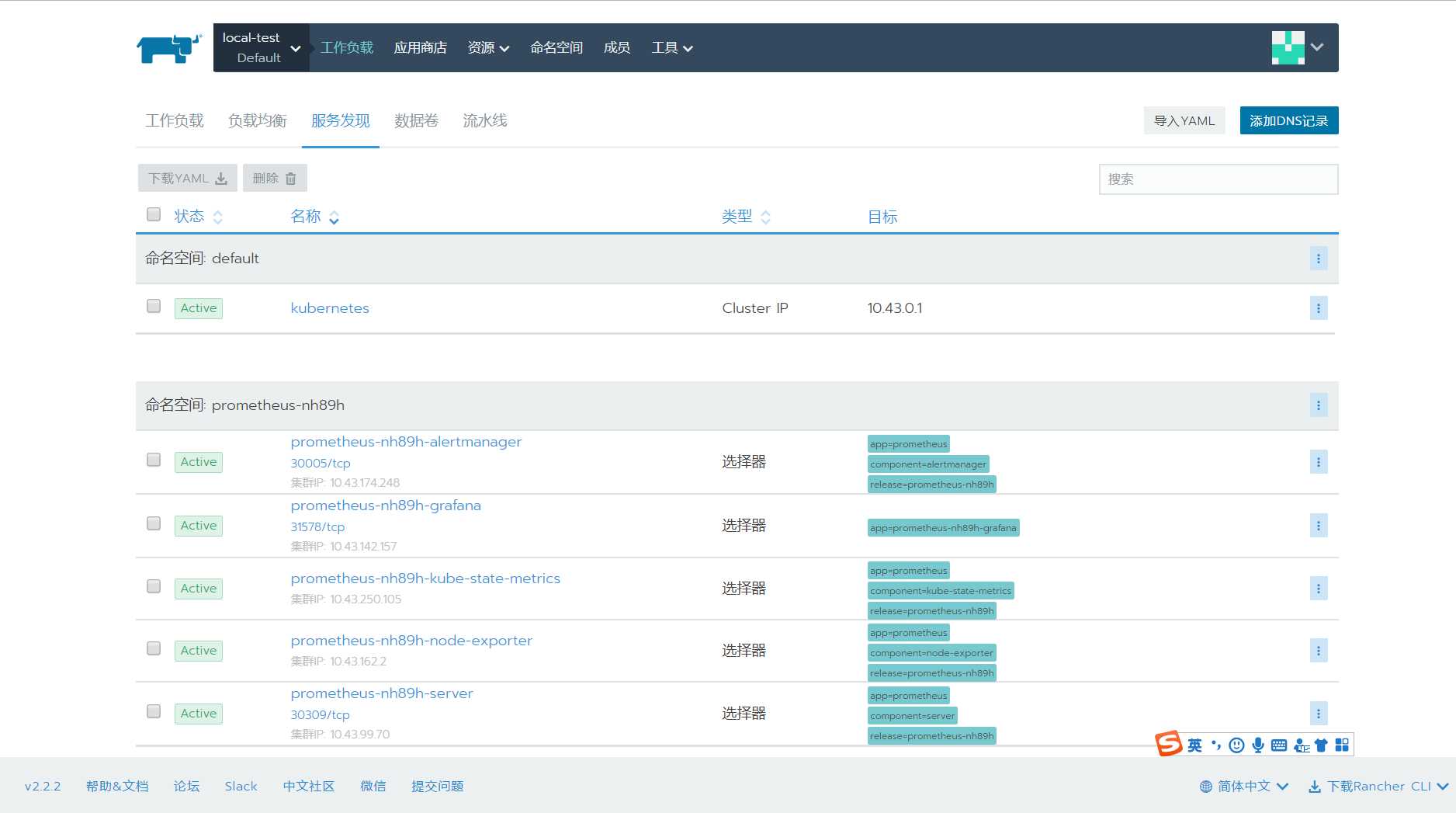Click the 搜索 search input field
Image resolution: width=1456 pixels, height=813 pixels.
pyautogui.click(x=1219, y=179)
